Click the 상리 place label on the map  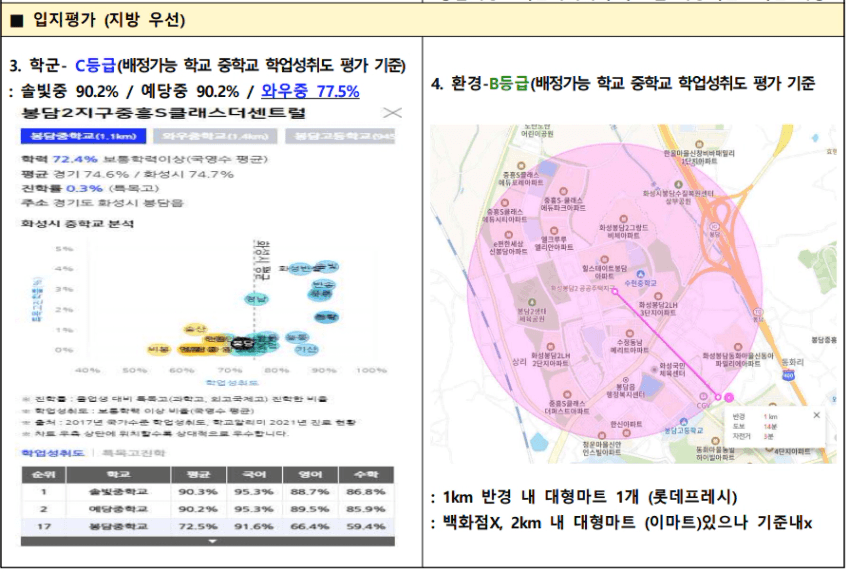[519, 361]
